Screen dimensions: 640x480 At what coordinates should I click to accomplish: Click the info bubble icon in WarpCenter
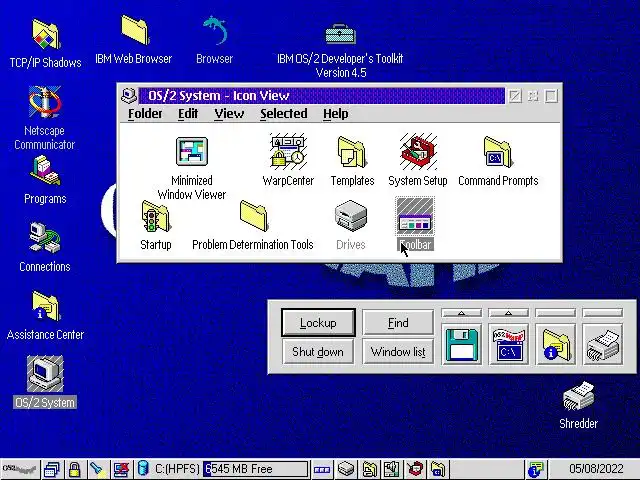click(x=536, y=469)
